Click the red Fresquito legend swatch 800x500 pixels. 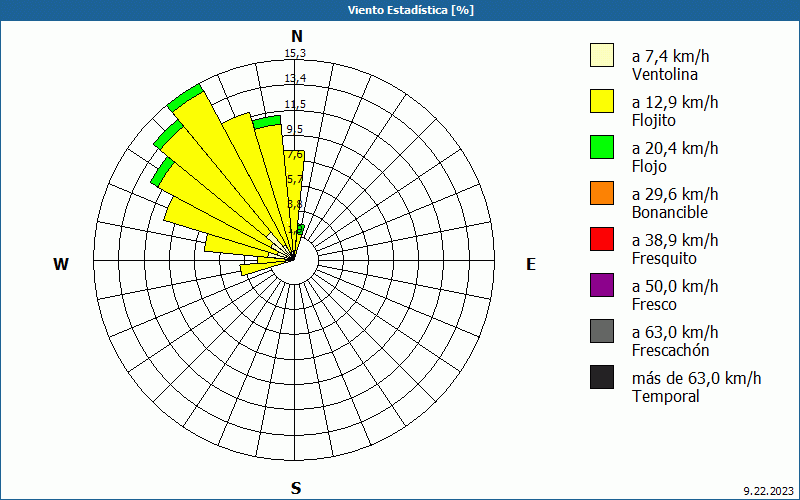[602, 239]
